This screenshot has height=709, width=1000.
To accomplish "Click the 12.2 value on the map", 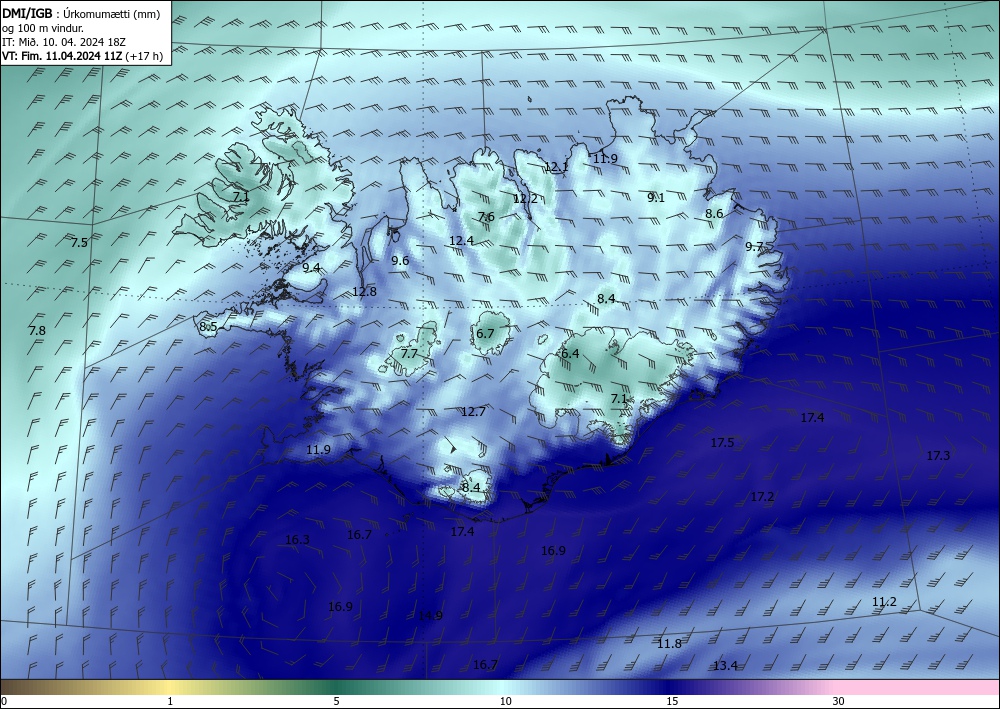I will click(525, 198).
